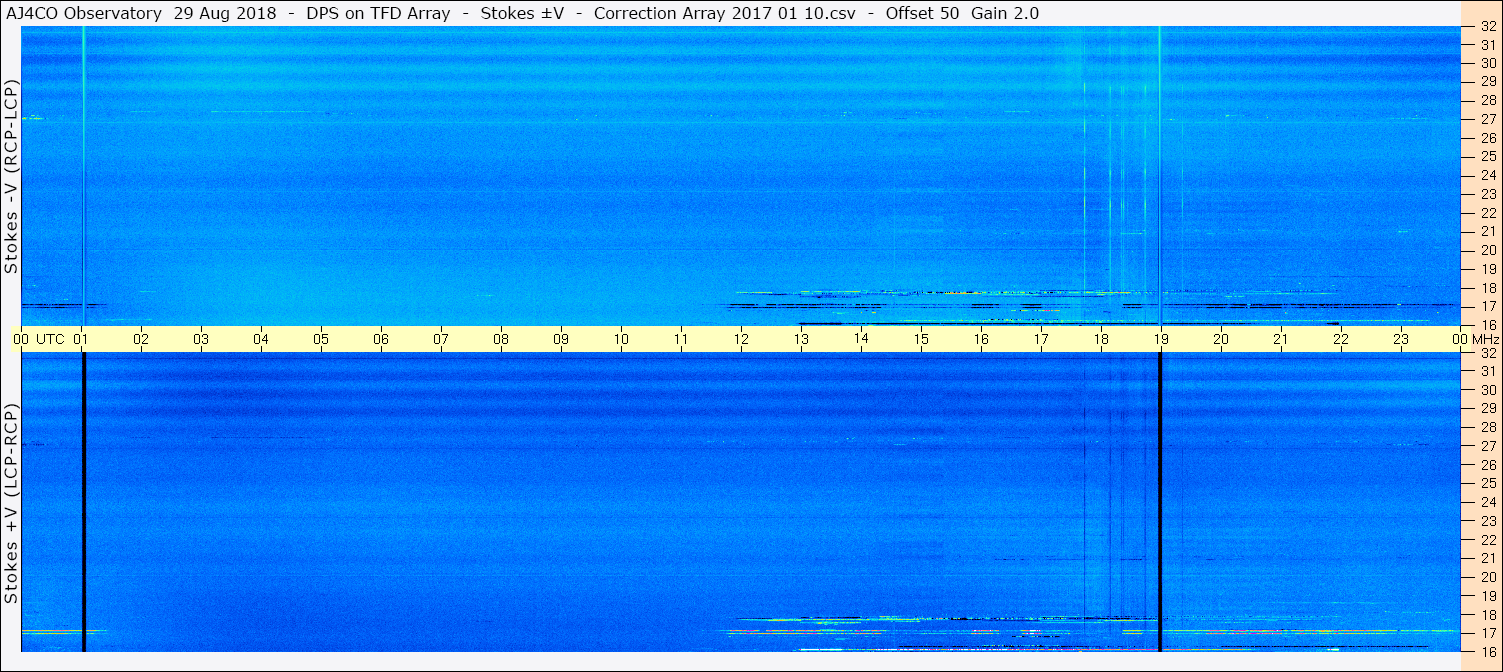Select hour 08 on the time axis
1503x672 pixels.
click(x=501, y=339)
